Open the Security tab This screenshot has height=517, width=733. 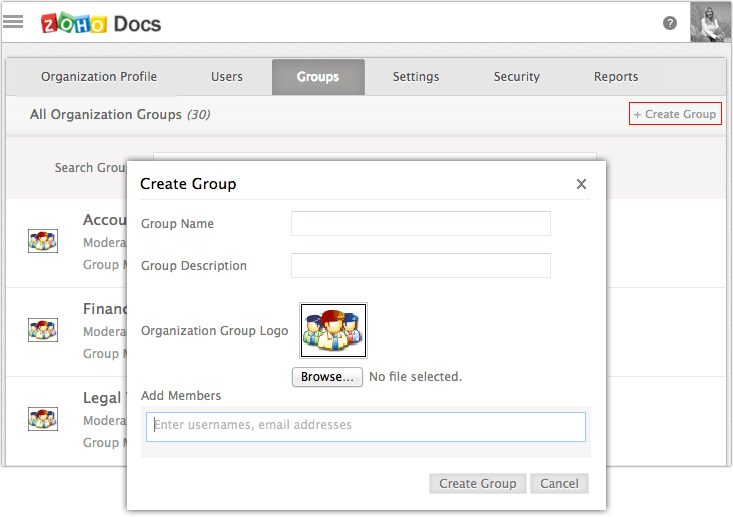coord(517,77)
